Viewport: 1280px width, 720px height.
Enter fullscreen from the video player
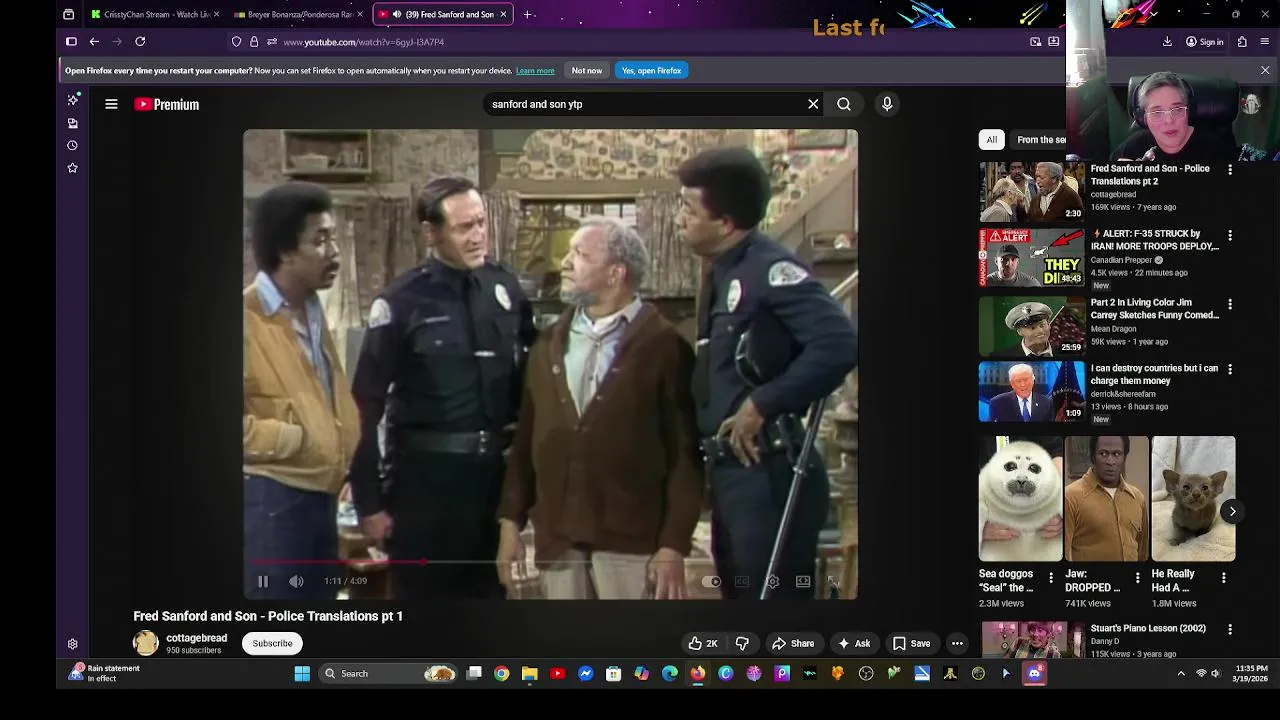pyautogui.click(x=833, y=581)
